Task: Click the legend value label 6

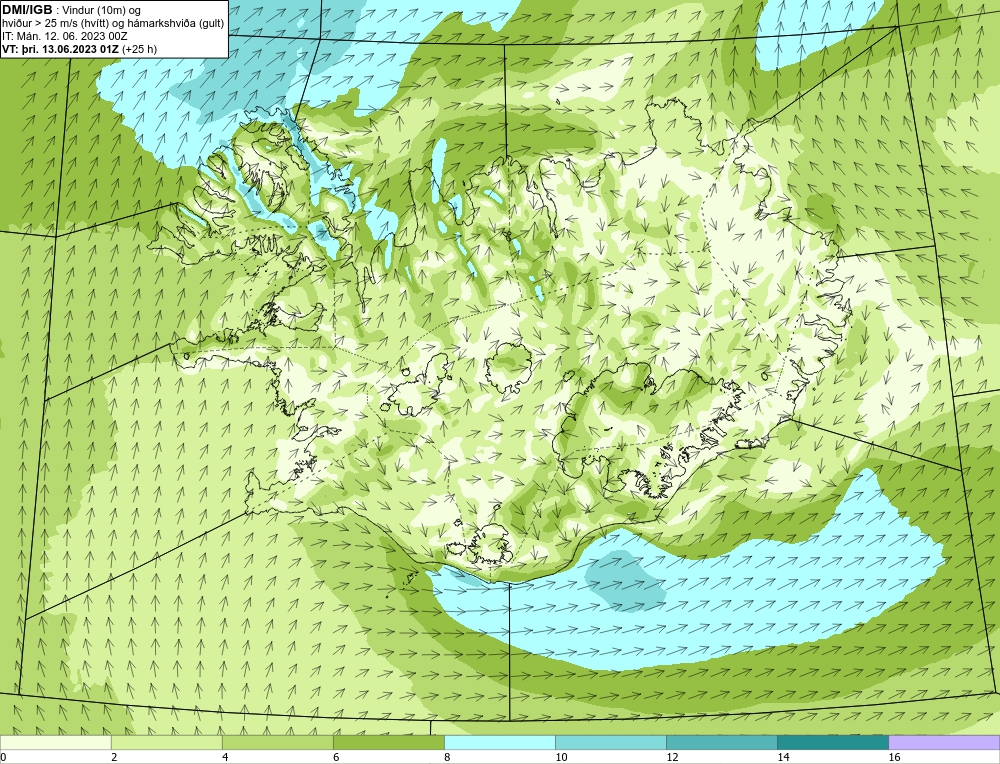Action: point(336,757)
